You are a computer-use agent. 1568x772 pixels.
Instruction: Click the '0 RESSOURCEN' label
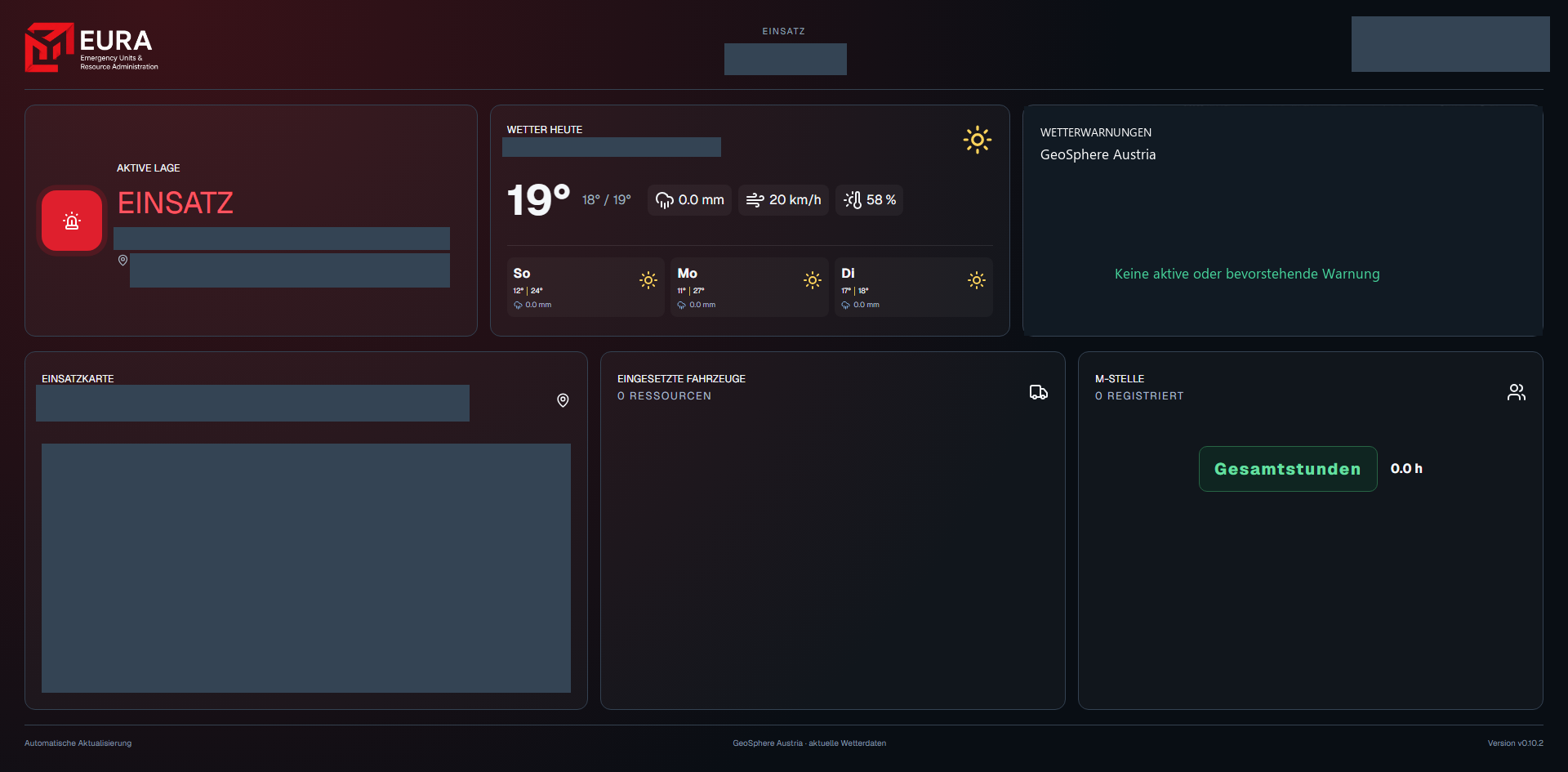pos(665,396)
